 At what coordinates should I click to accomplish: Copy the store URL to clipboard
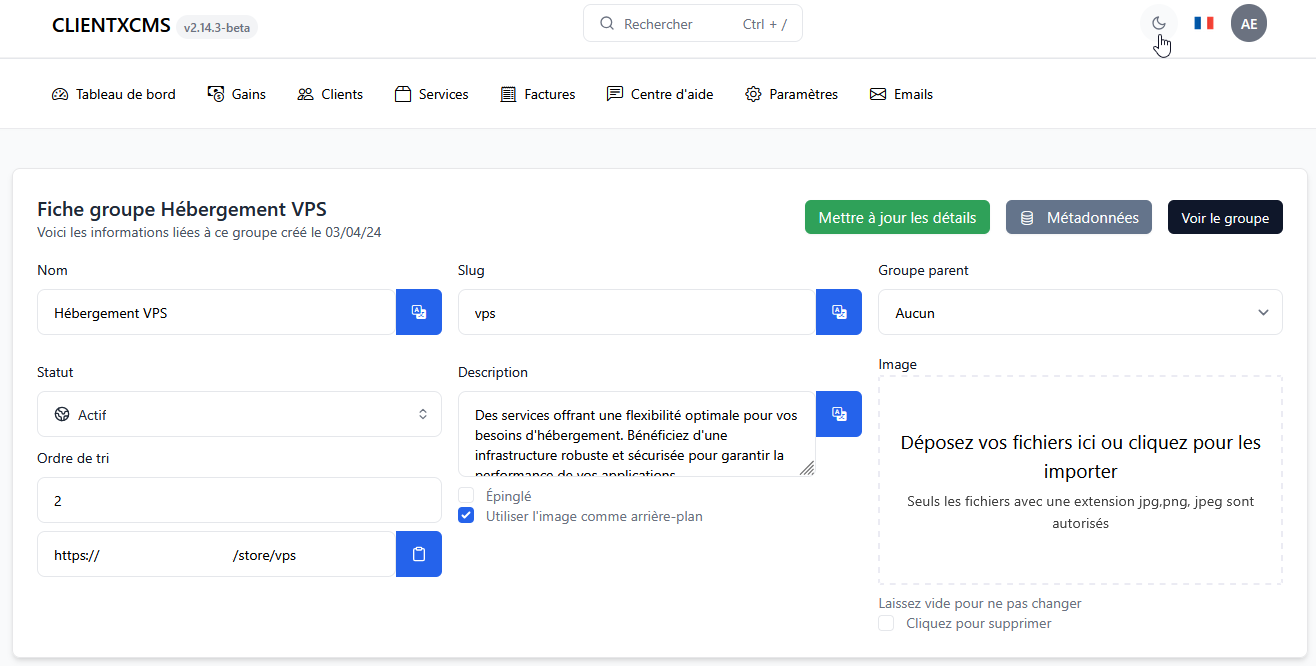(419, 554)
